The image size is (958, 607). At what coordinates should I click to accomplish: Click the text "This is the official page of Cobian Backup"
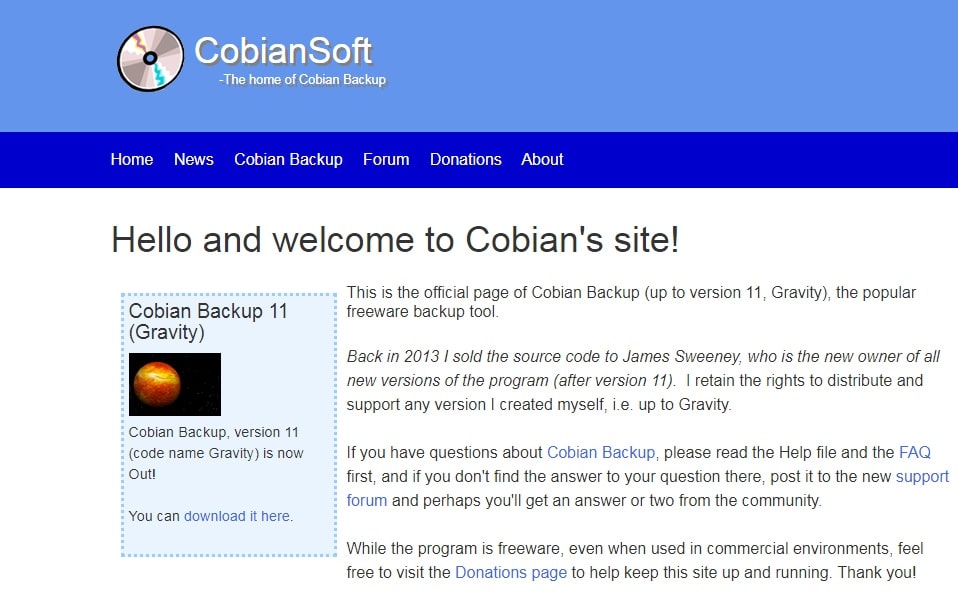(493, 293)
